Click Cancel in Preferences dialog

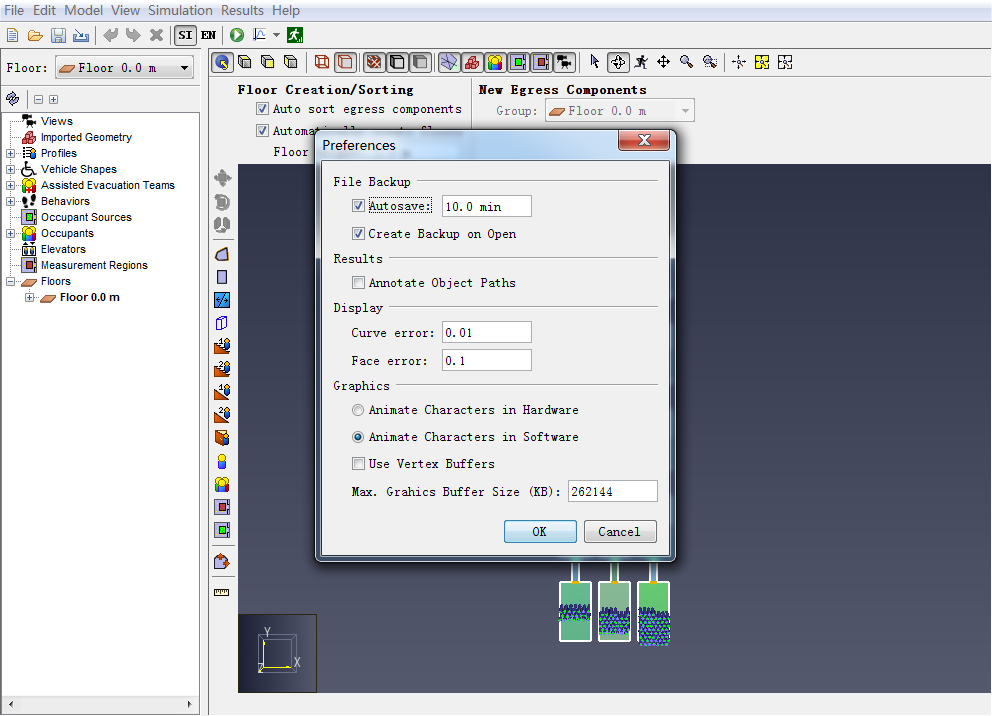point(619,531)
